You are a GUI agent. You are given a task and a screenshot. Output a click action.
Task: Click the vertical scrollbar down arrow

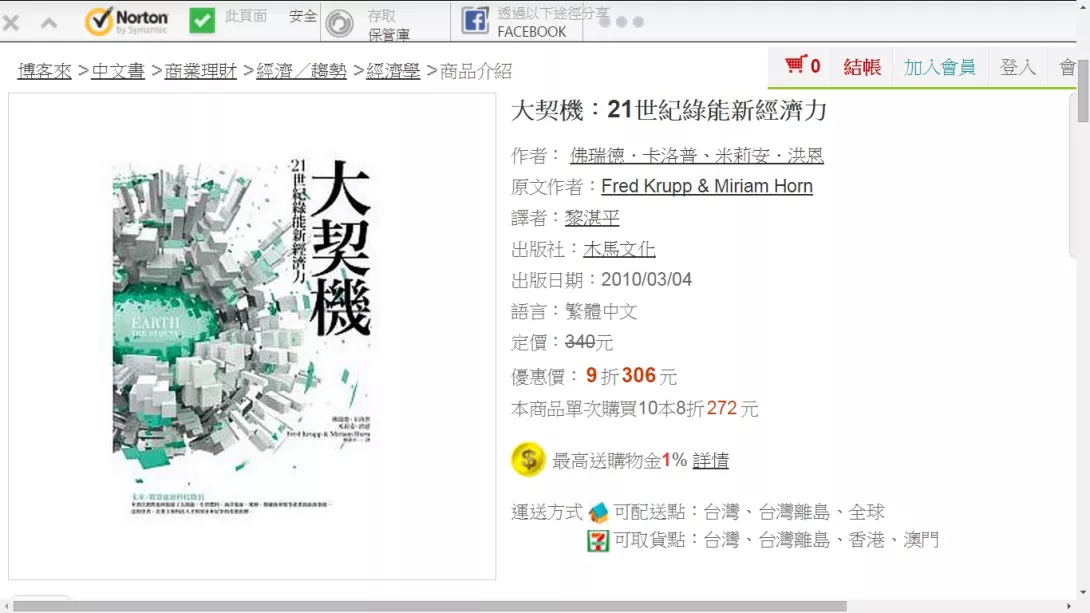1083,592
